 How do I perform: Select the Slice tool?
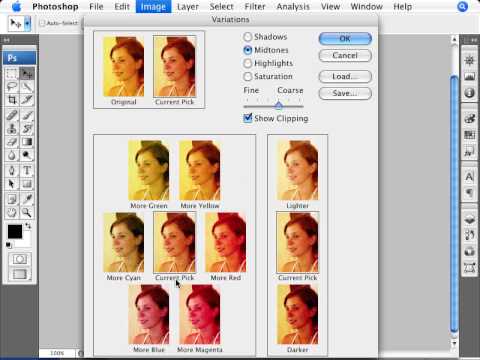pos(27,100)
